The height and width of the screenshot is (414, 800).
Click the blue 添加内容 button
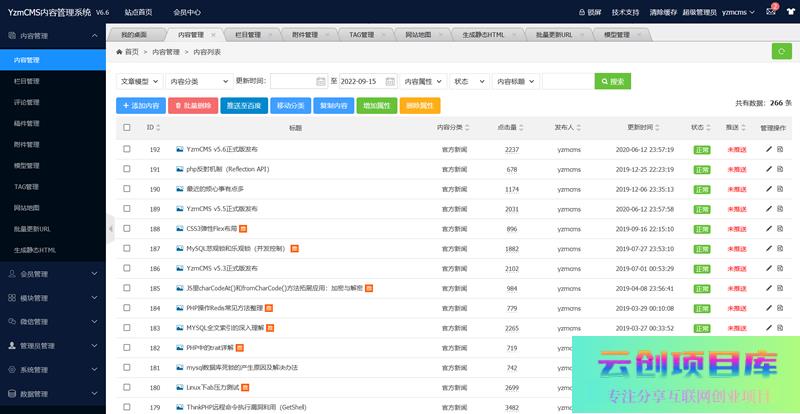140,105
